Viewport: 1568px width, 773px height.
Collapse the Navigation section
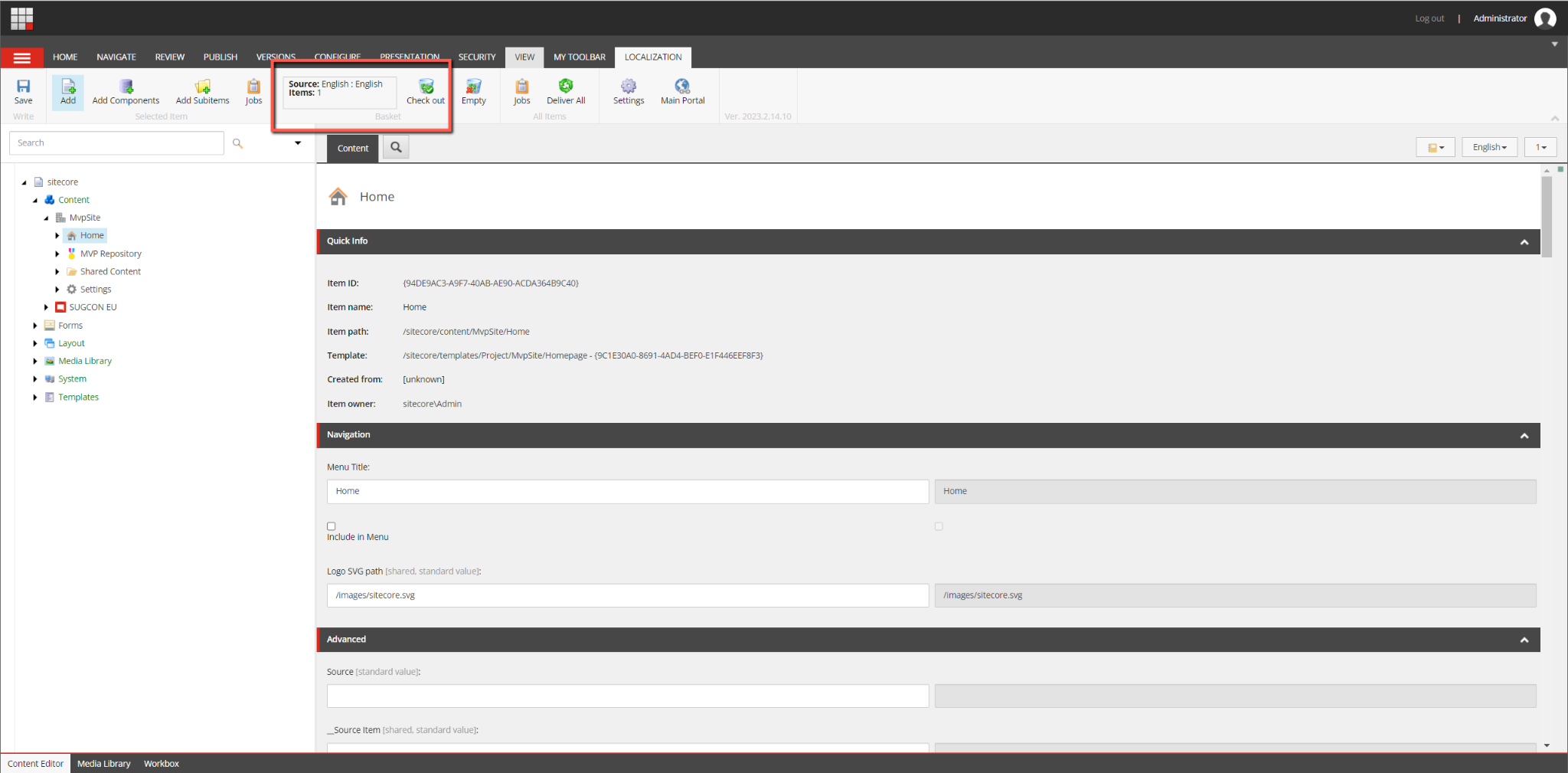coord(1524,436)
